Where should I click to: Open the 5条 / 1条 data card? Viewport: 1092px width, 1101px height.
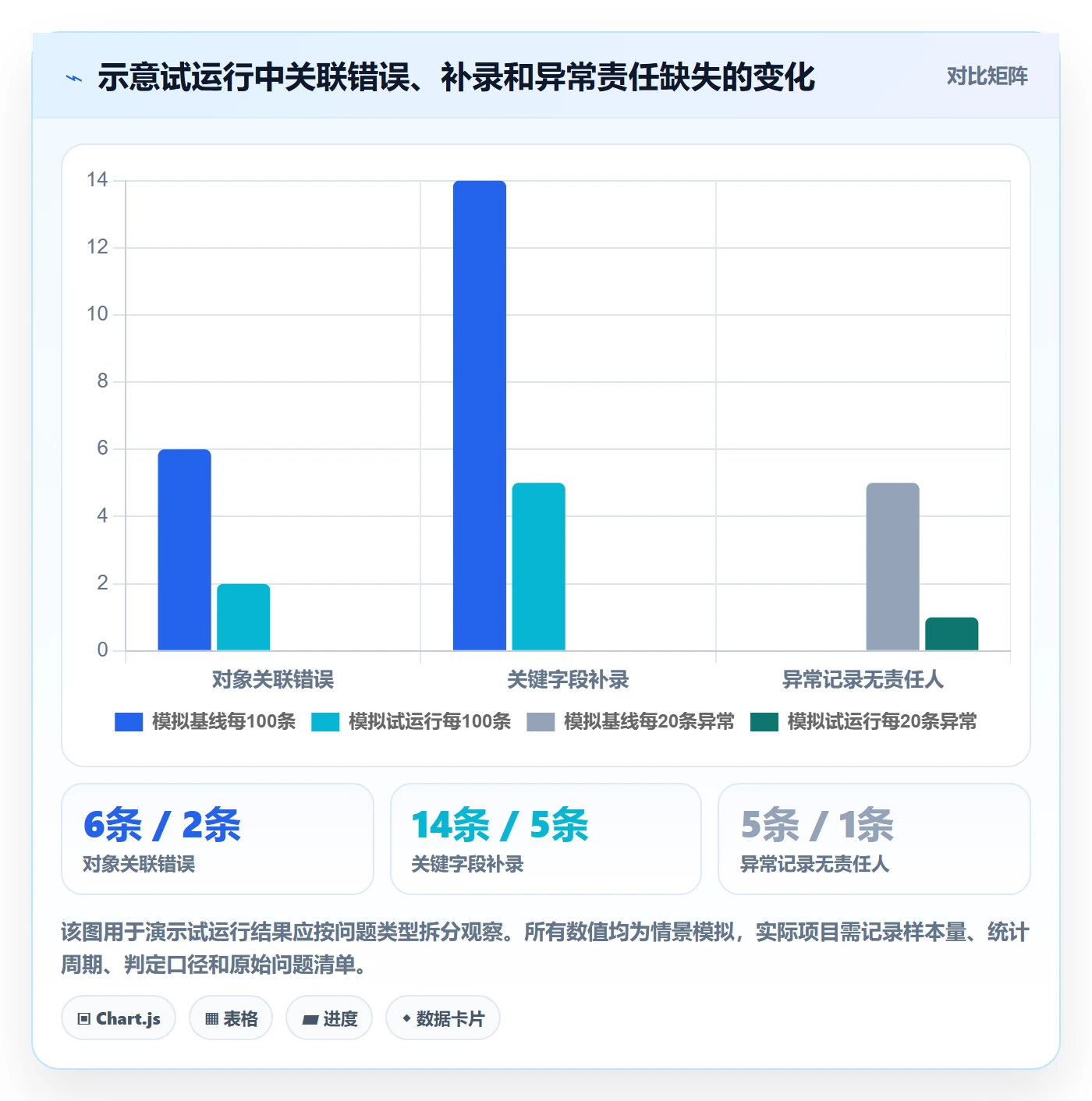point(874,839)
